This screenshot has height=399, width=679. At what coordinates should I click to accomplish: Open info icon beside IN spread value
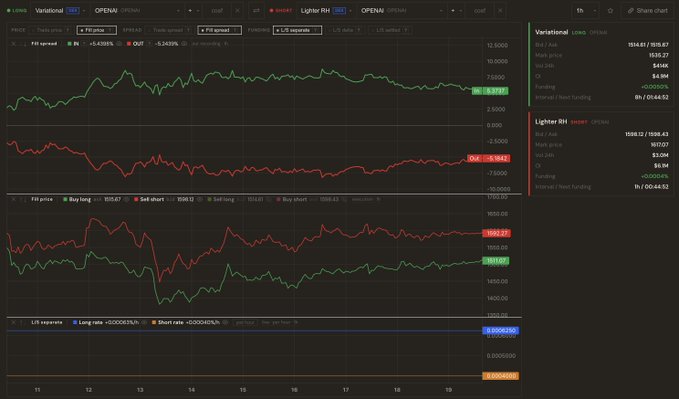click(119, 44)
